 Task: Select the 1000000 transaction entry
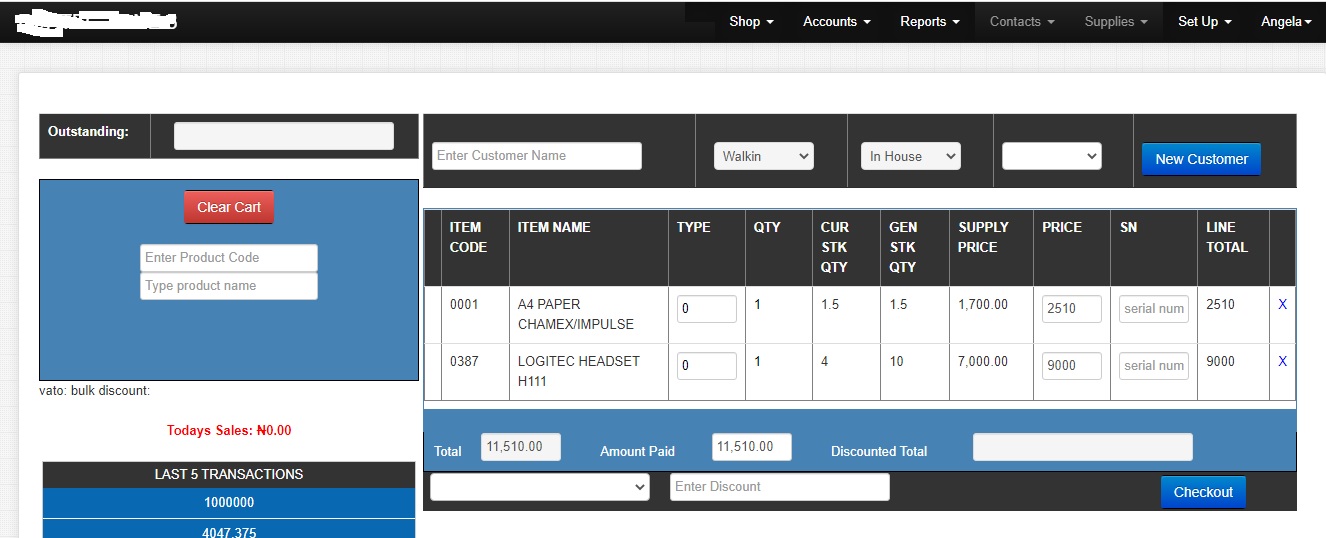[229, 503]
